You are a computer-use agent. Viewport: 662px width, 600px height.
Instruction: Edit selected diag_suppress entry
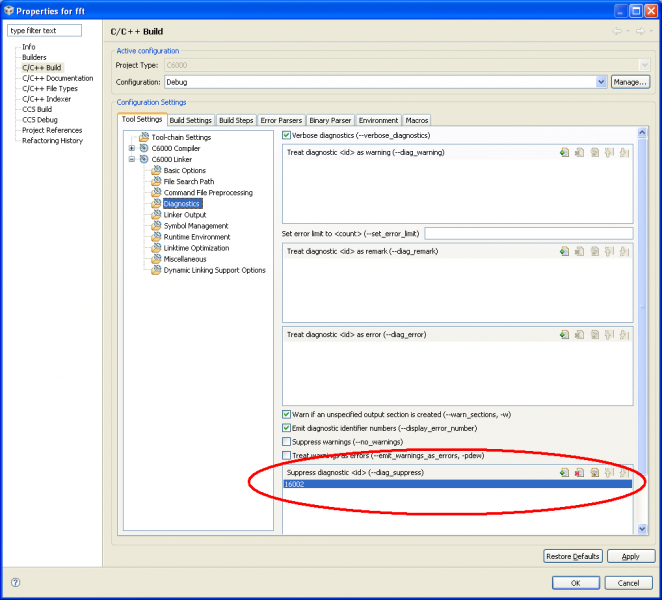pos(594,472)
